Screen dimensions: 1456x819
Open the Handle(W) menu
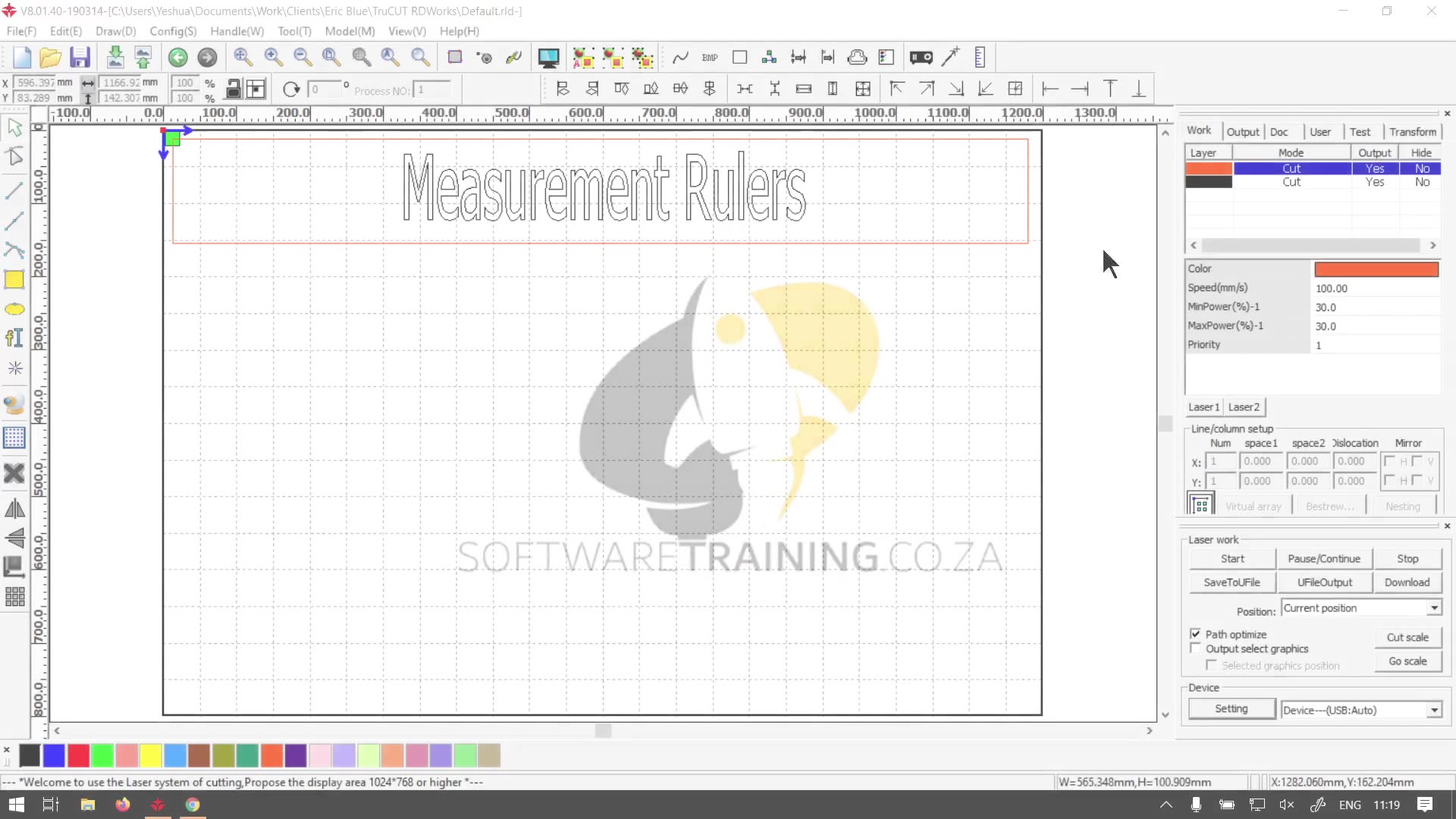point(237,31)
